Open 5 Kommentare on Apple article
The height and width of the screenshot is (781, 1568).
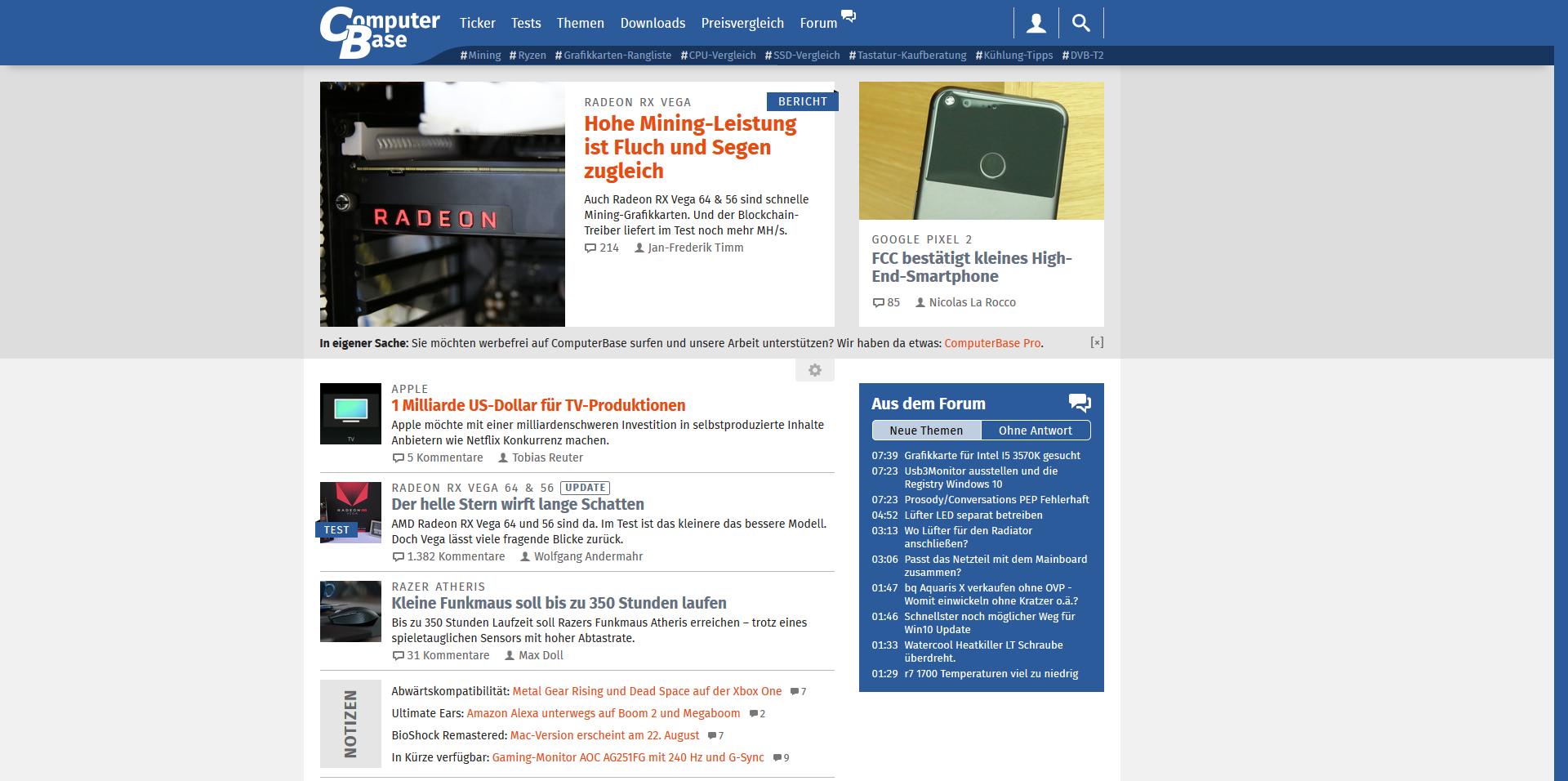438,457
